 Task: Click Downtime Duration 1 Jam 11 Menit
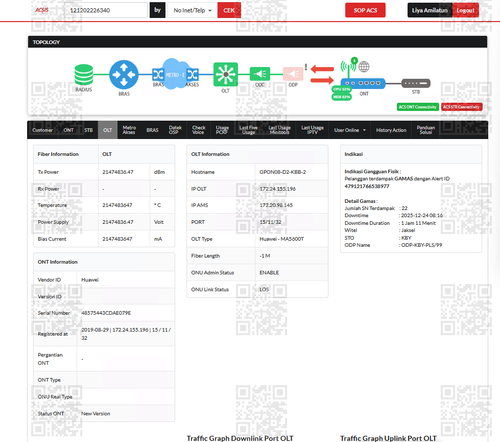(418, 223)
